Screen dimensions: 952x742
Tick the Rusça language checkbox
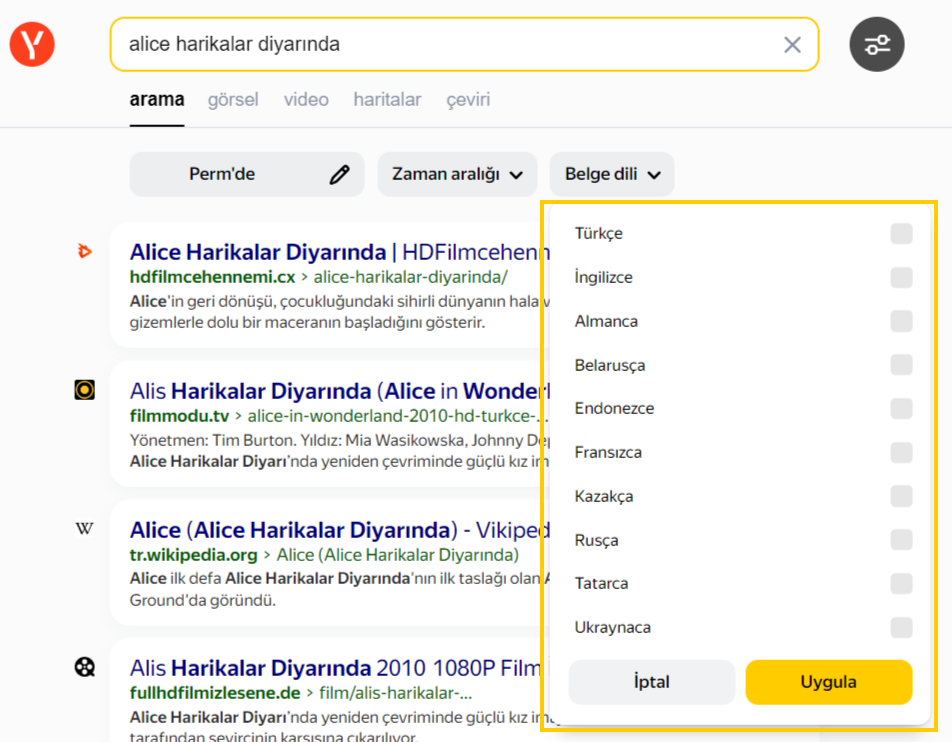pos(901,541)
